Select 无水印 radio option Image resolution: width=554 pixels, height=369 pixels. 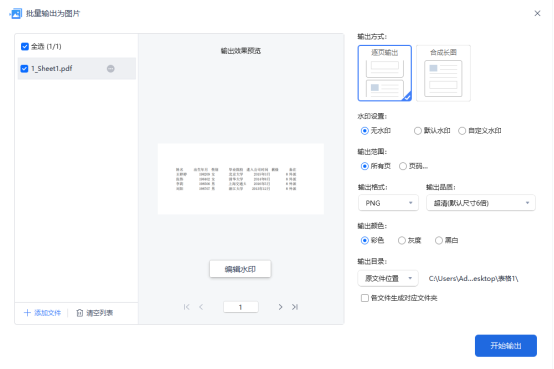[365, 131]
